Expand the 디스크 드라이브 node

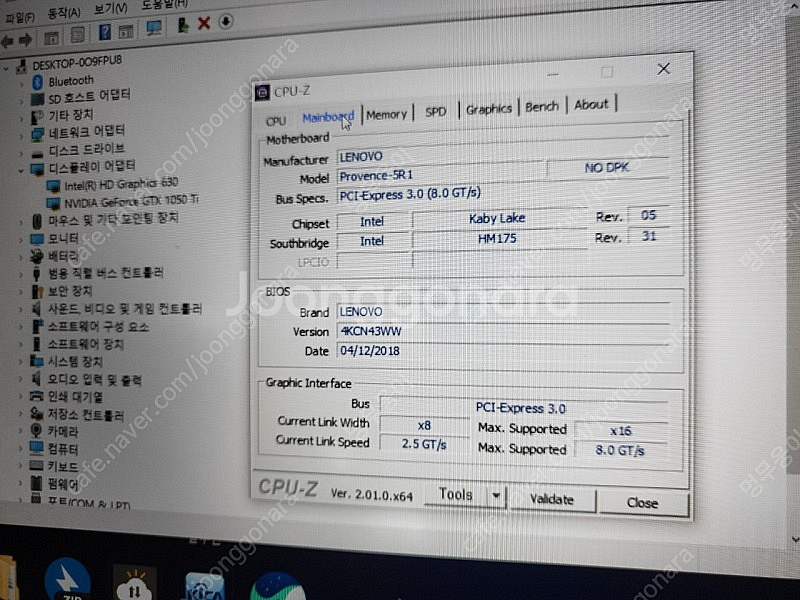click(21, 153)
